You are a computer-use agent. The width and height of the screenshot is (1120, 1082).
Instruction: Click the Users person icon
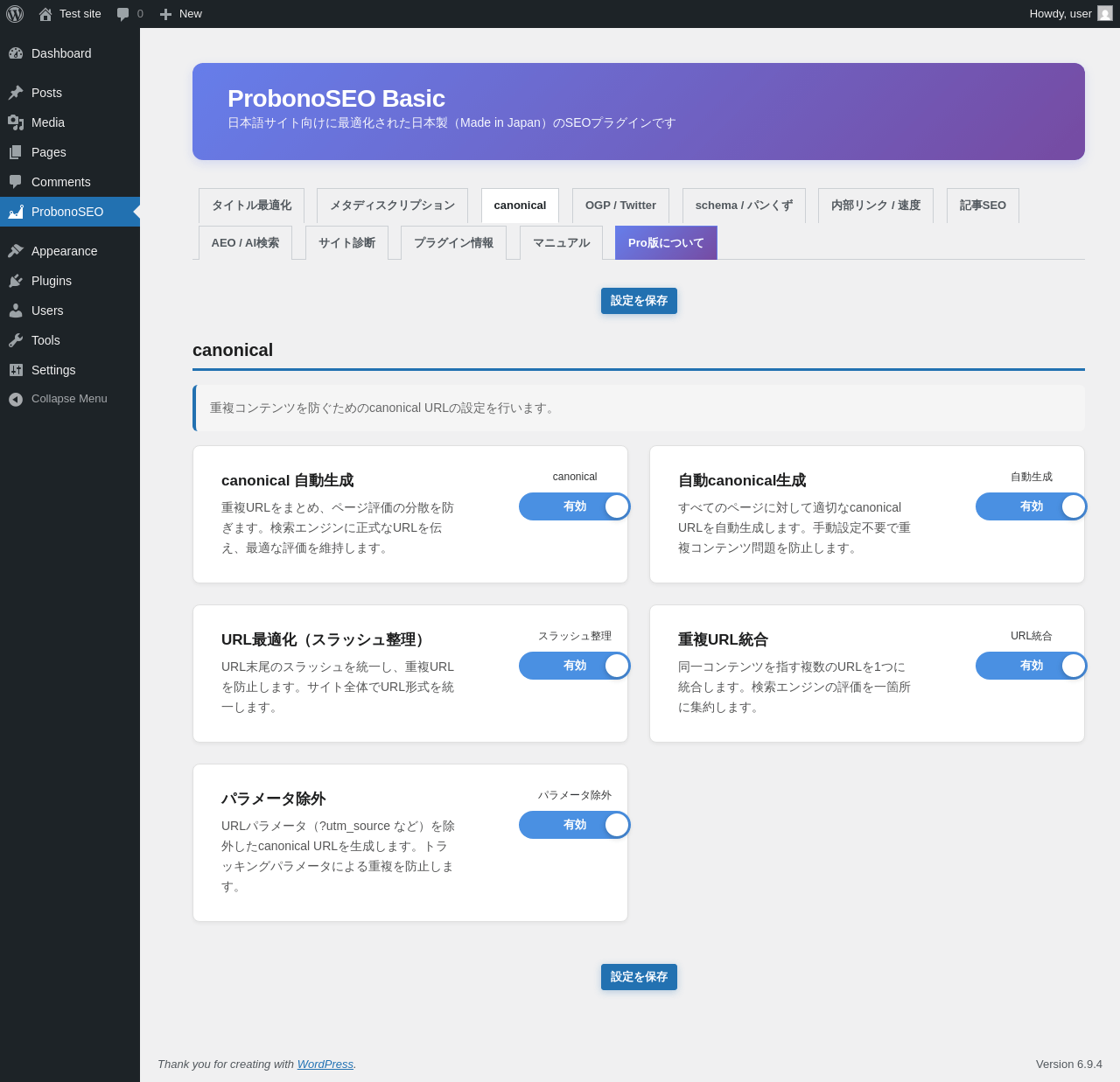(16, 311)
